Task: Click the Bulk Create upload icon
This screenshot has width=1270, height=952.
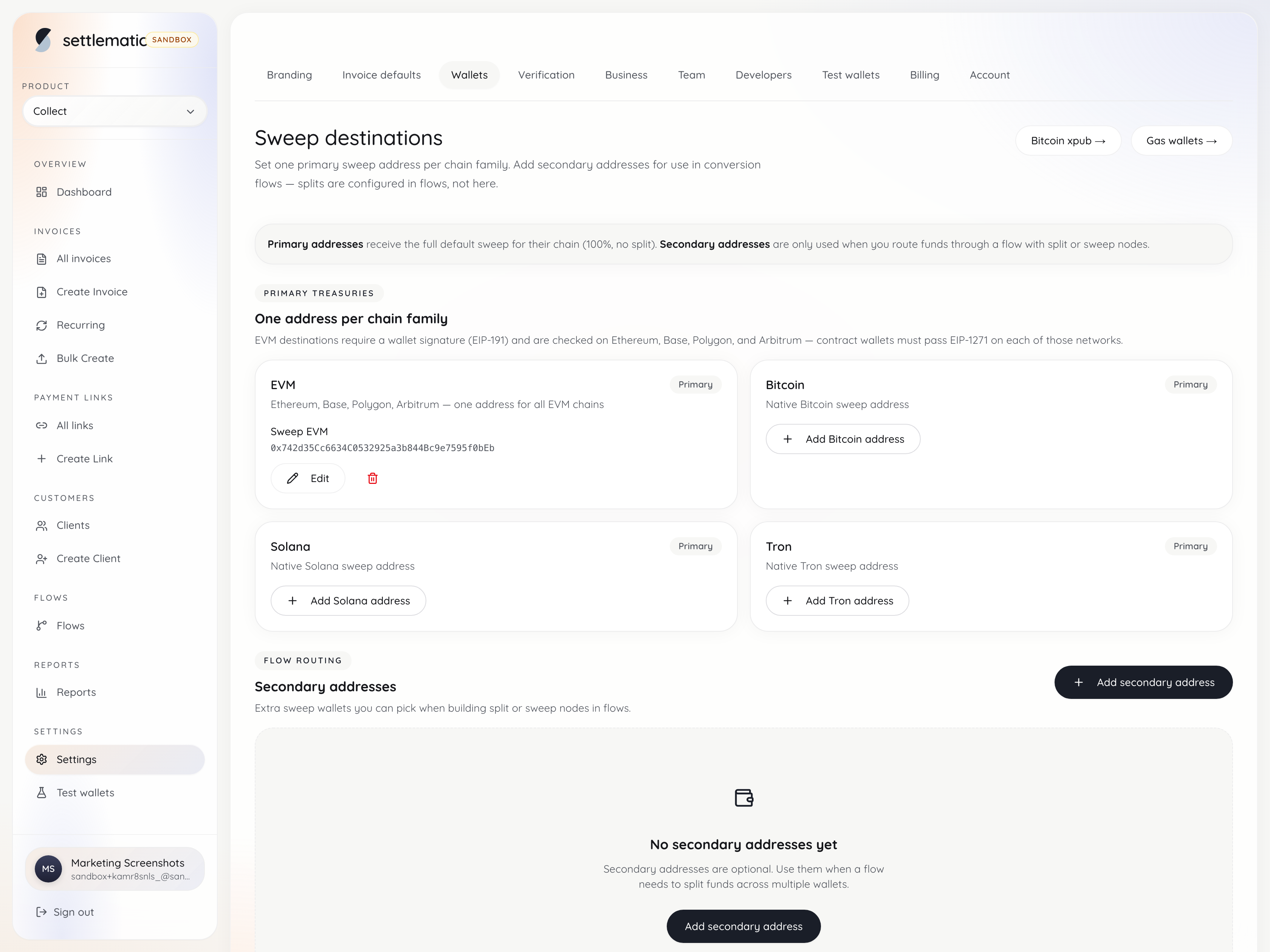Action: 41,359
